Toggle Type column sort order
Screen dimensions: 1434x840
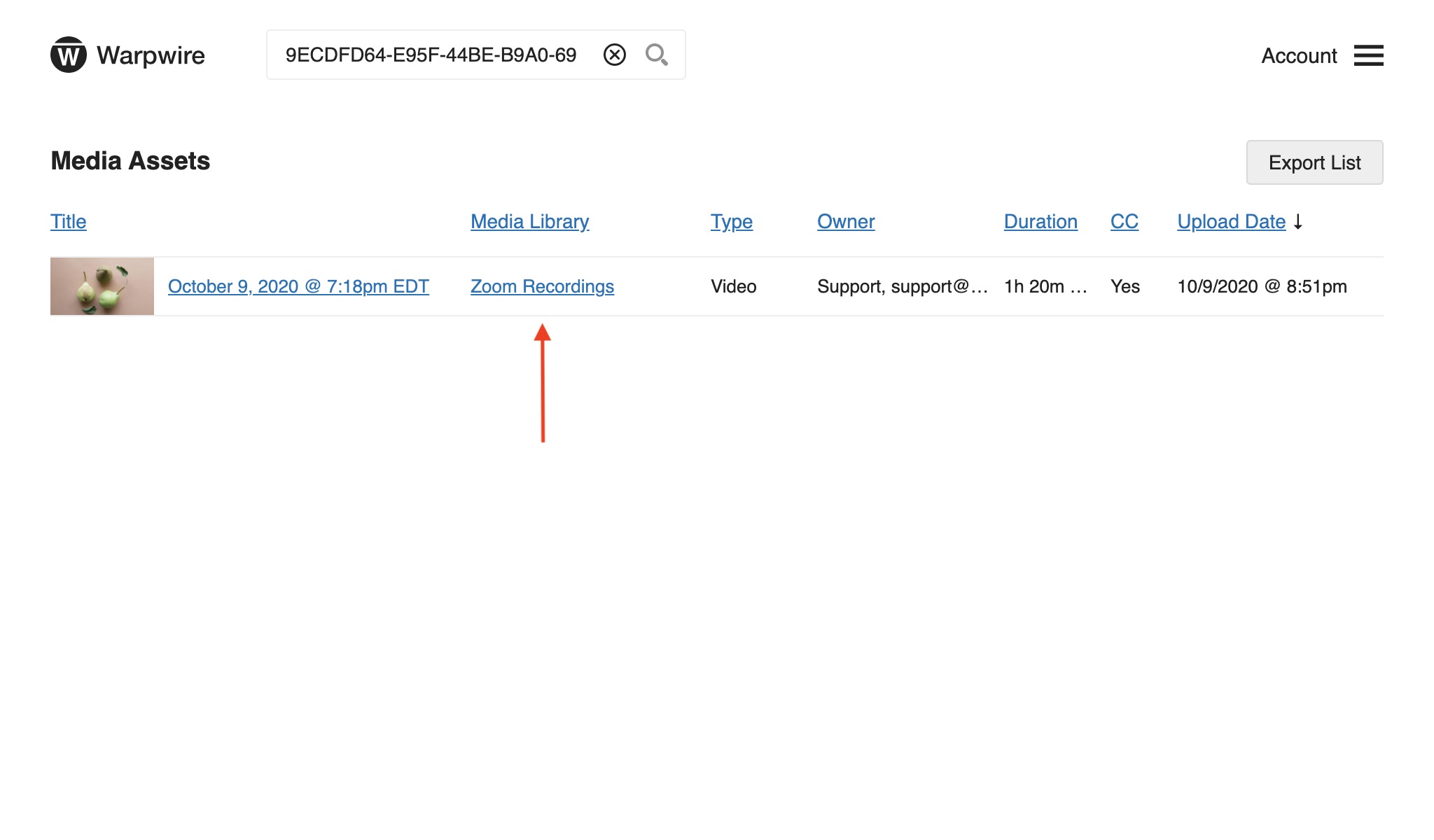[730, 221]
